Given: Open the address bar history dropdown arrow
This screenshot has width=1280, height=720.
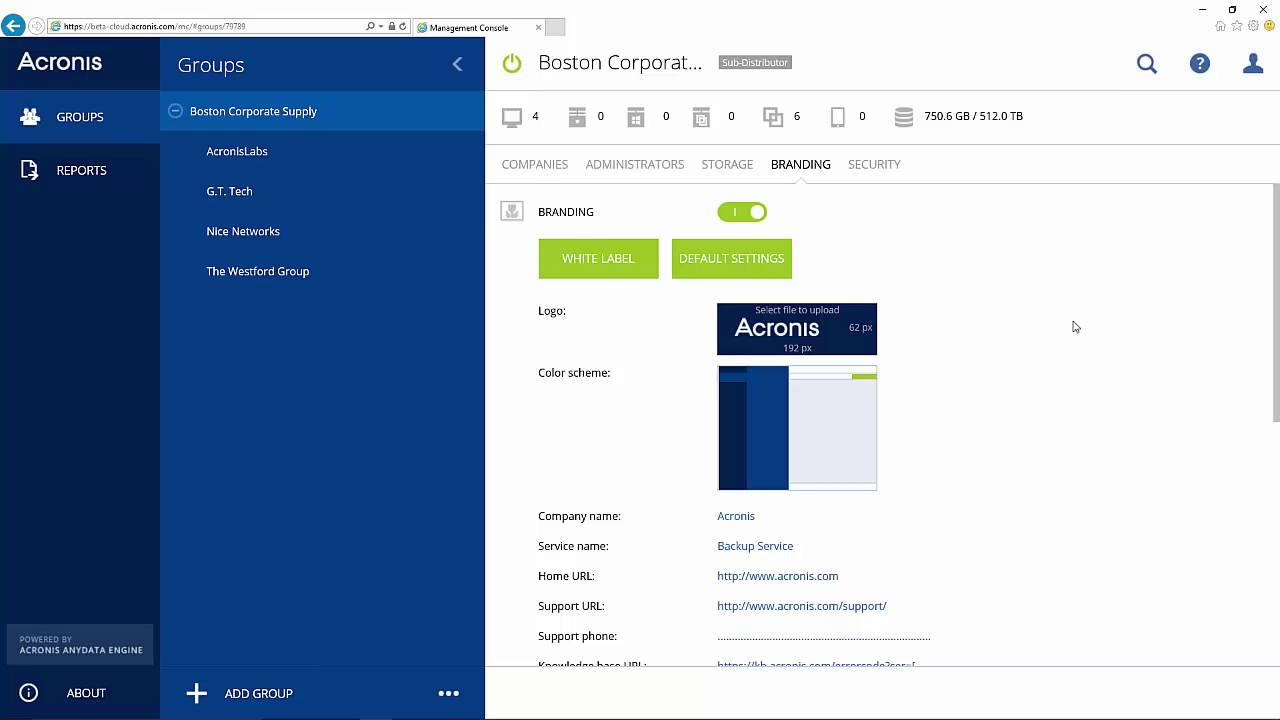Looking at the screenshot, I should pyautogui.click(x=380, y=26).
